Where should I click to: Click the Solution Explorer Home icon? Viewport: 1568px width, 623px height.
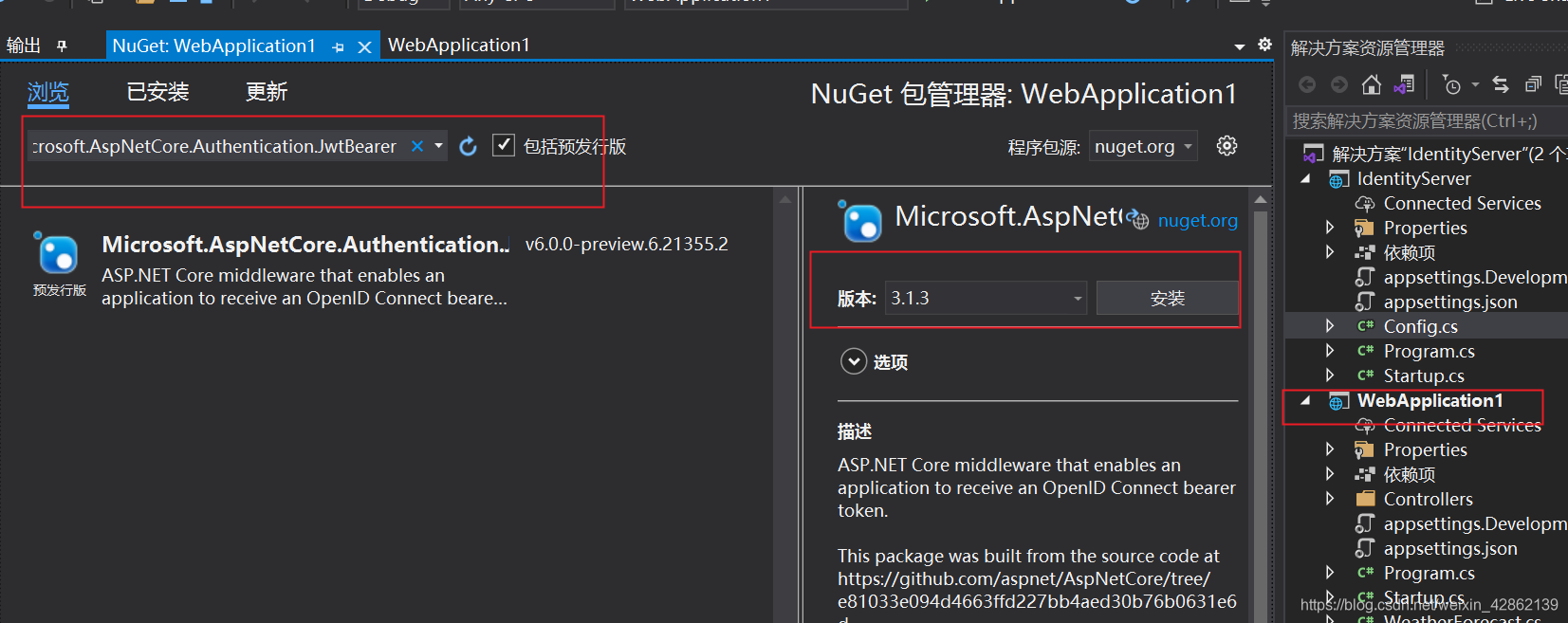(1371, 84)
